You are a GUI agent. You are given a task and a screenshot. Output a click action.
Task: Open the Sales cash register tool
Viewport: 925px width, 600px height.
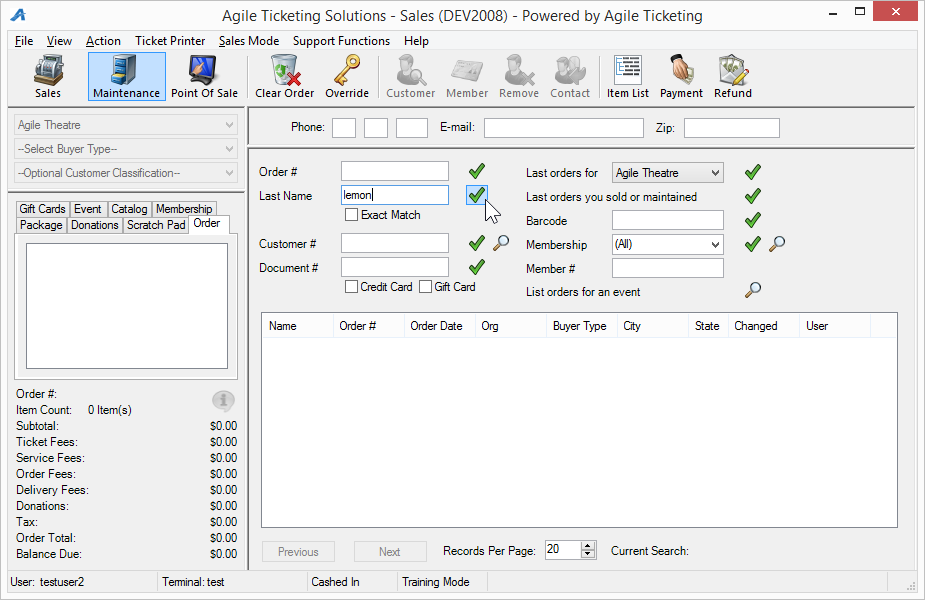coord(48,77)
